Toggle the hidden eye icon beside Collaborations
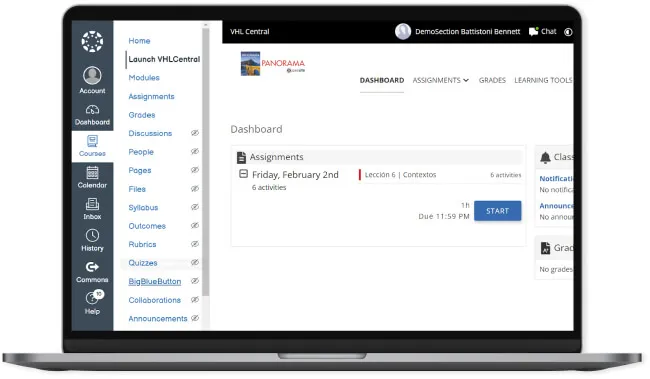 [x=194, y=299]
